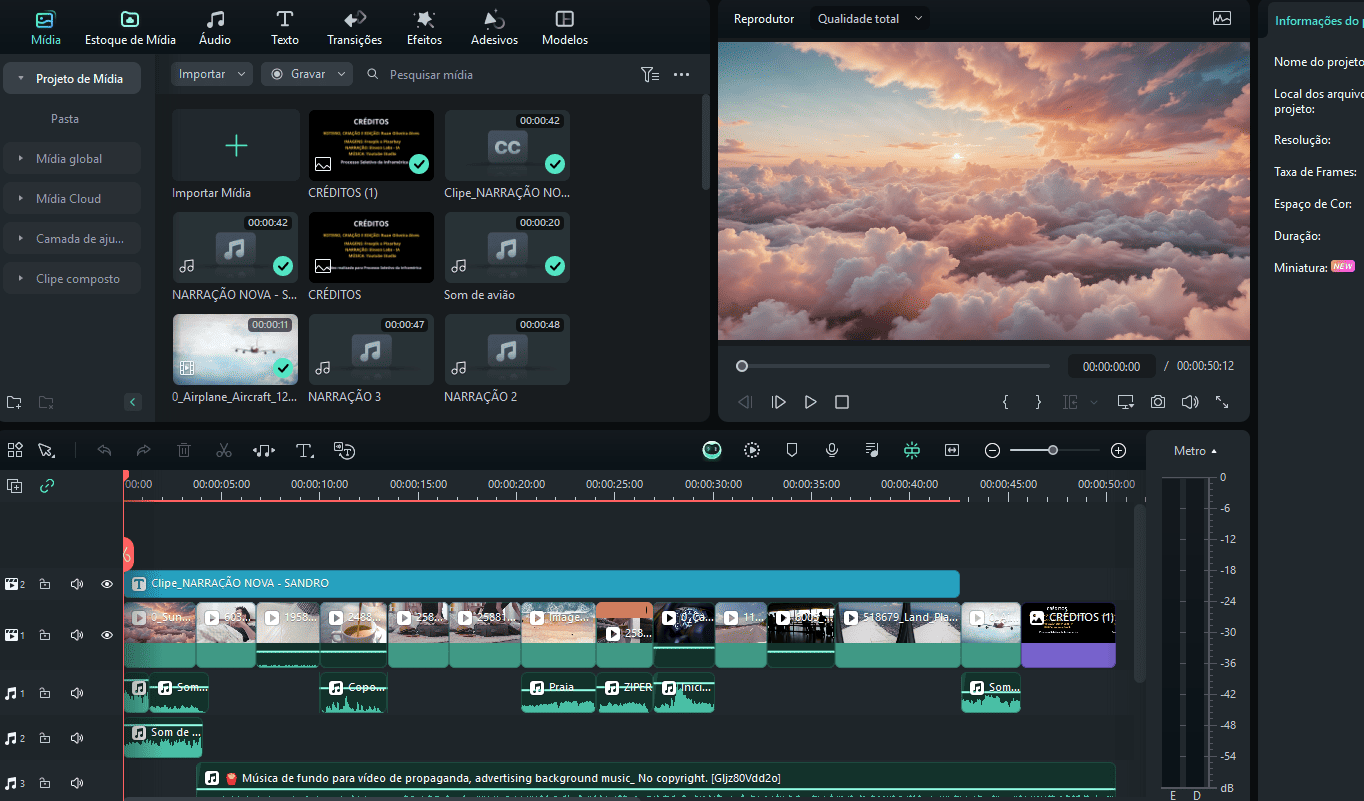Click the delete trash icon in timeline toolbar
This screenshot has height=801, width=1364.
click(184, 451)
